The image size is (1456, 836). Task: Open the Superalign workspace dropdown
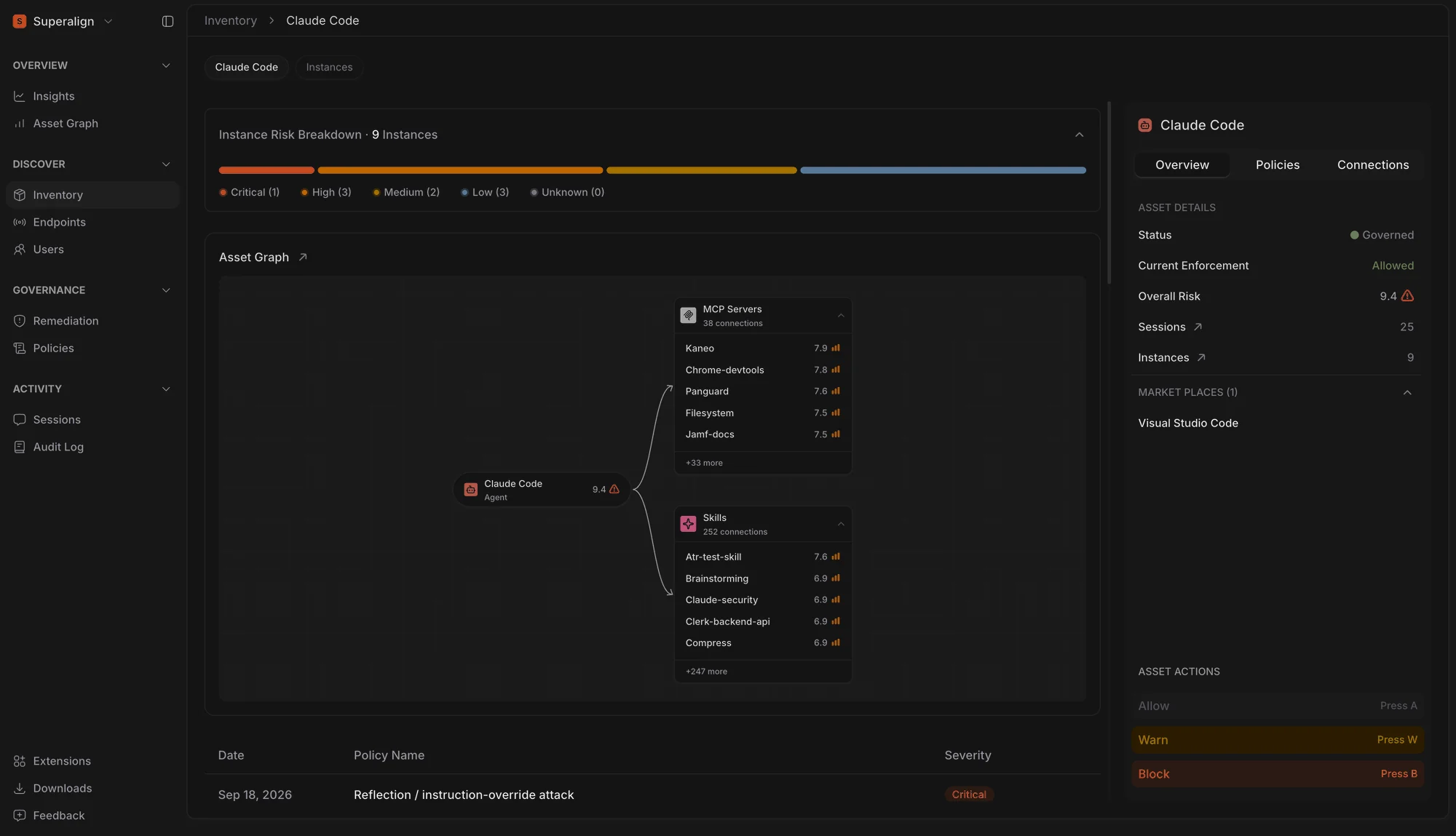63,21
